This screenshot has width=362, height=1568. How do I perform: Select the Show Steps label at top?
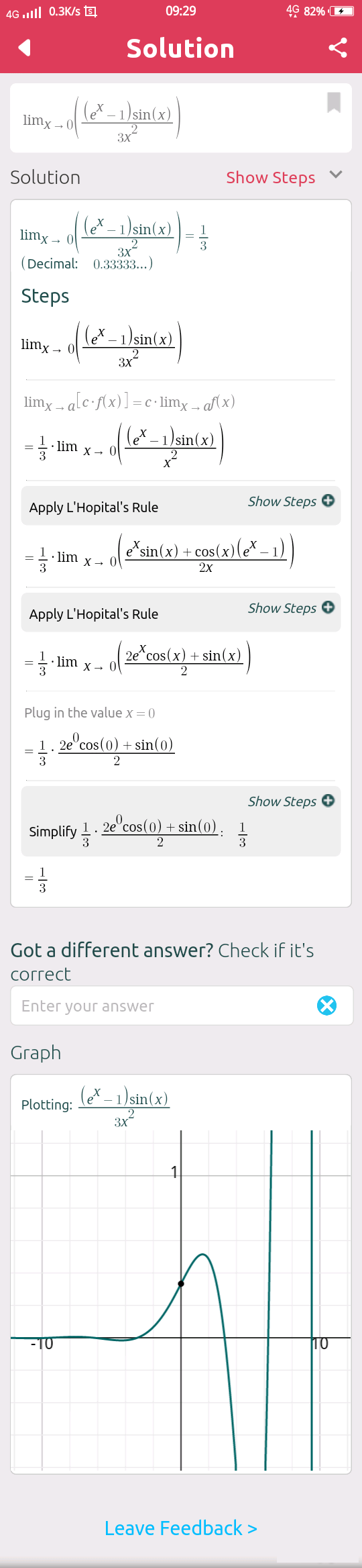pos(270,178)
